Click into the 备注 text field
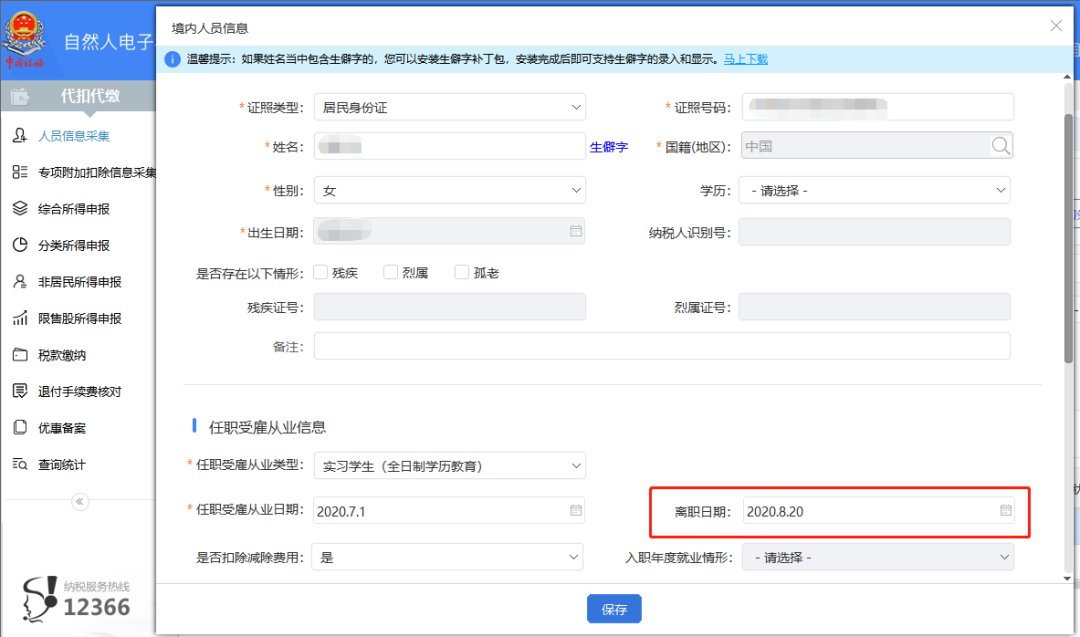The width and height of the screenshot is (1080, 637). 661,346
